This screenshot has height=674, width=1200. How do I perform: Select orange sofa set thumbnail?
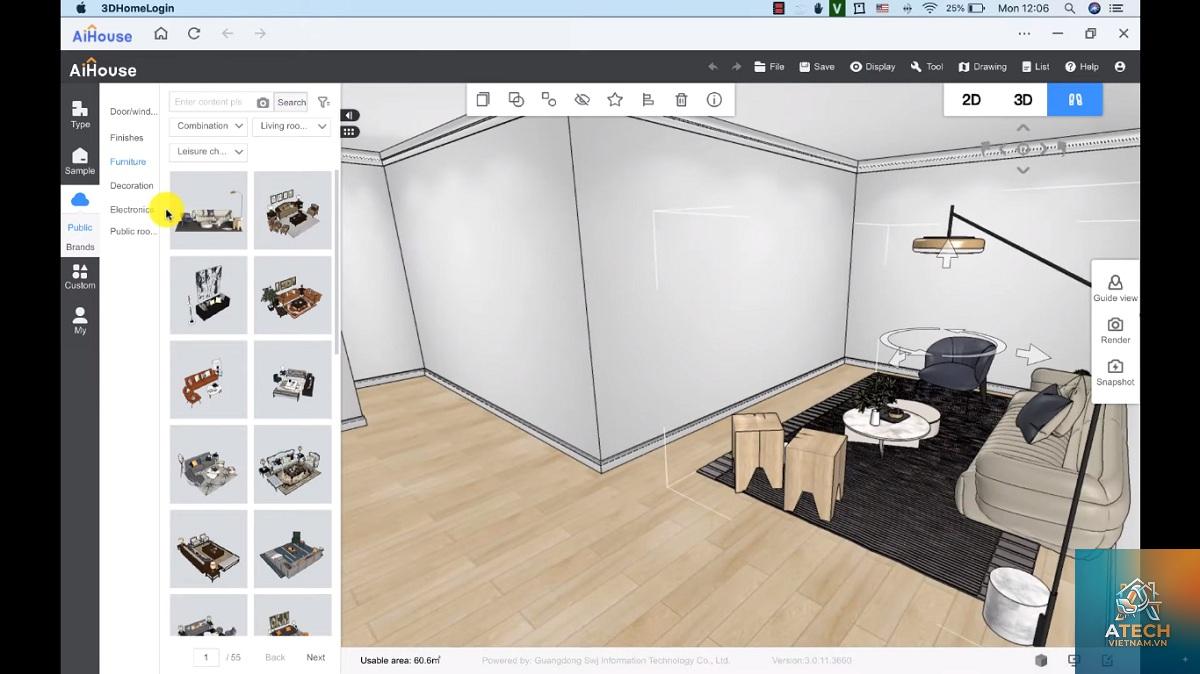pyautogui.click(x=208, y=380)
